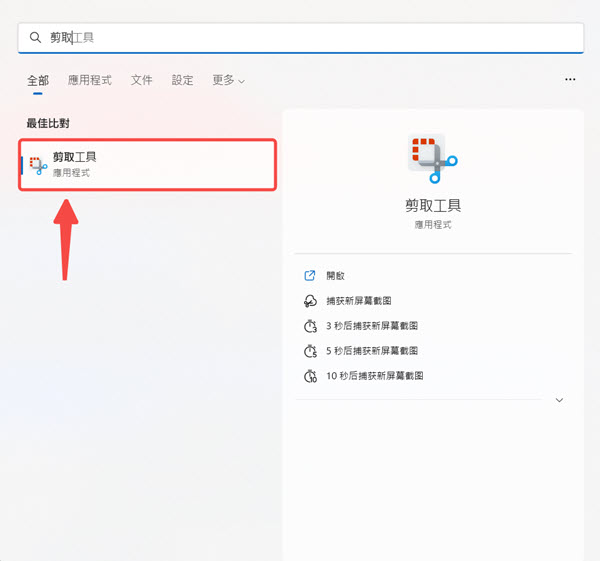
Task: Click the 剪取工具 title in the details pane
Action: coord(433,205)
